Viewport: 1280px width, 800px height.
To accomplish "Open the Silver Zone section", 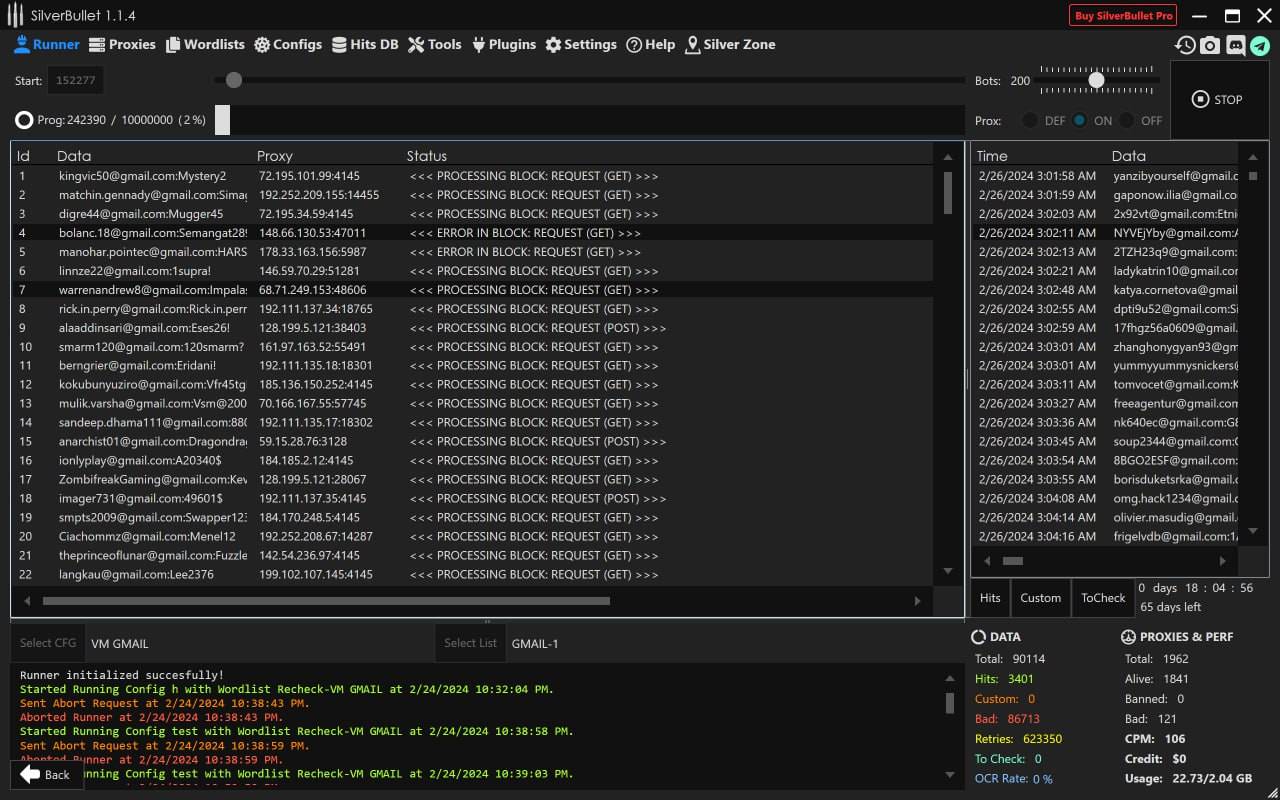I will tap(730, 44).
